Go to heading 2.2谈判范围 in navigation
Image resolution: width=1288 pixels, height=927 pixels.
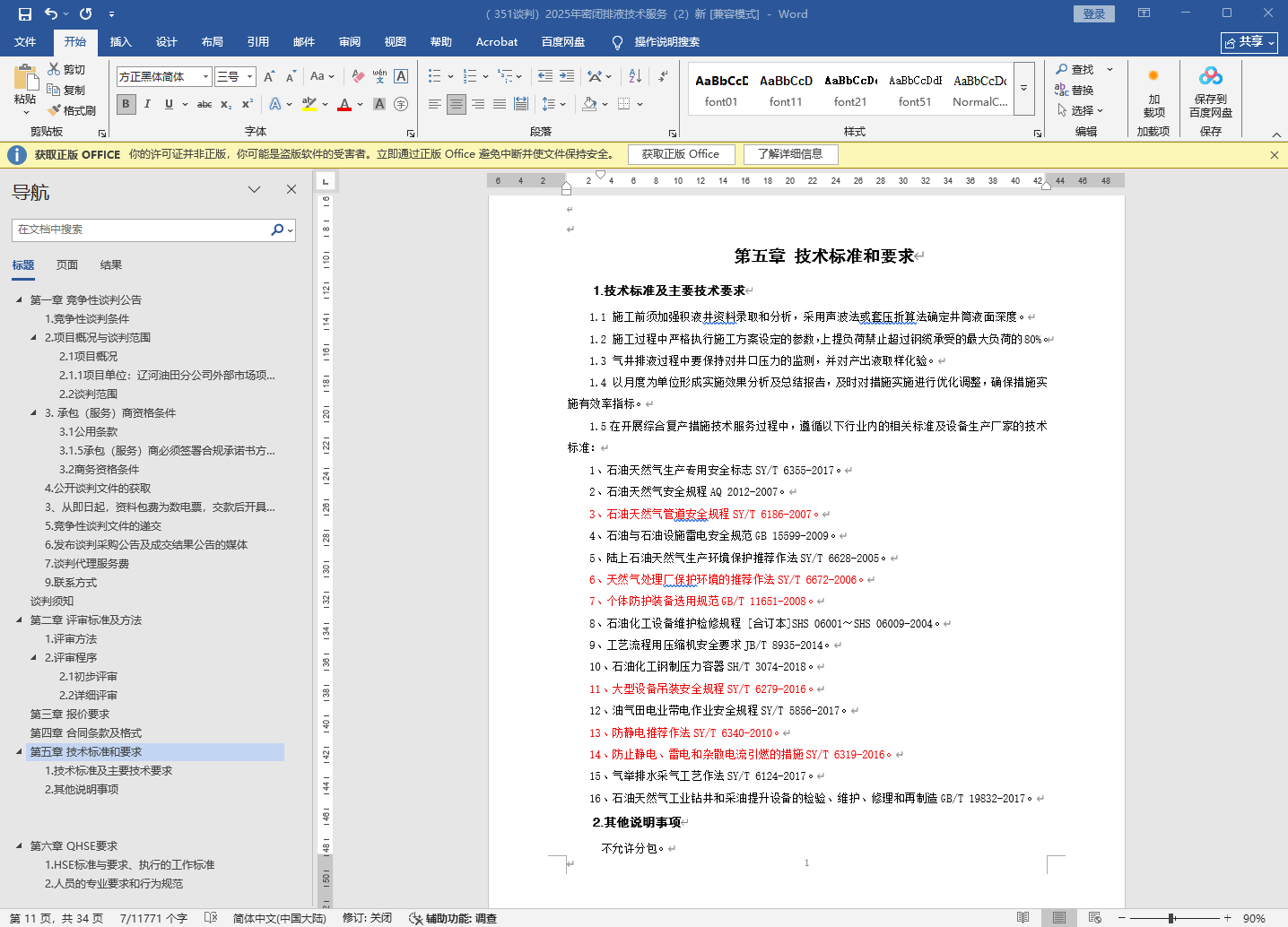pos(88,394)
